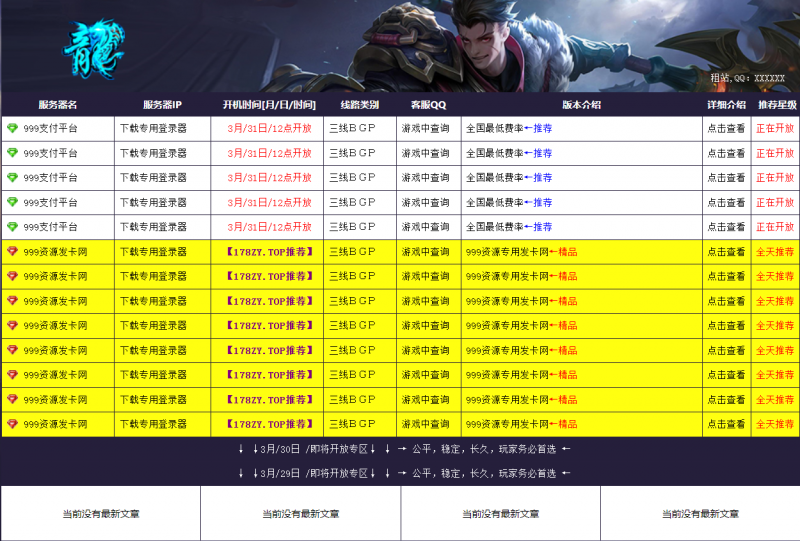Click 下载专用登录器 in the last 999资源发卡网 row
This screenshot has height=541, width=800.
pyautogui.click(x=154, y=424)
